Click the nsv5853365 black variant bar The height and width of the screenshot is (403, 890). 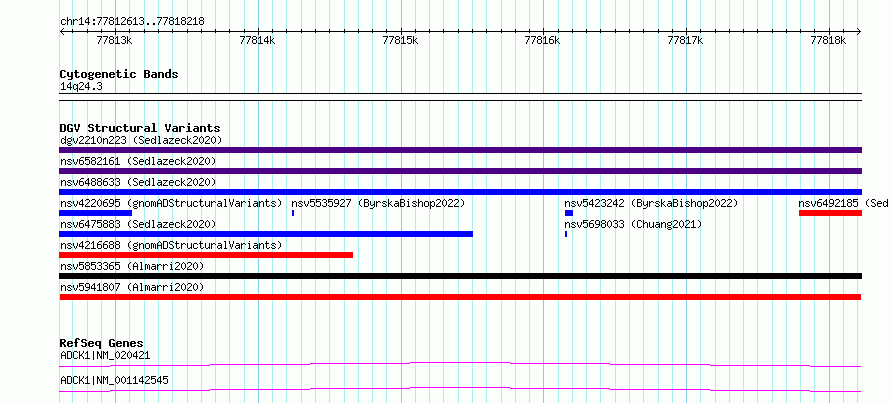pyautogui.click(x=460, y=276)
